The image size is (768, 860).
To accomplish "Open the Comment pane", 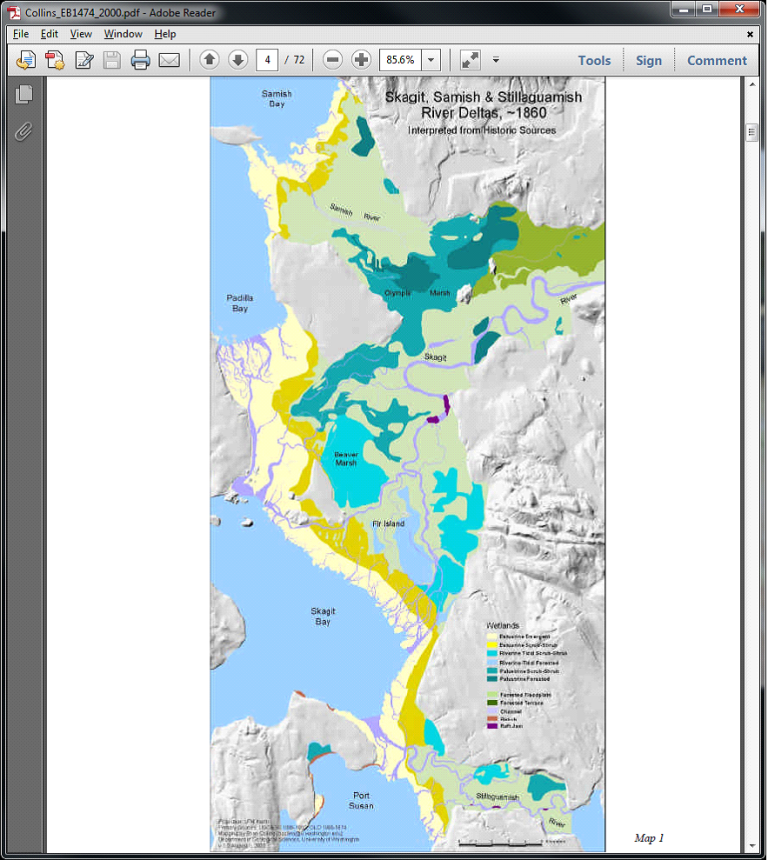I will pyautogui.click(x=716, y=60).
